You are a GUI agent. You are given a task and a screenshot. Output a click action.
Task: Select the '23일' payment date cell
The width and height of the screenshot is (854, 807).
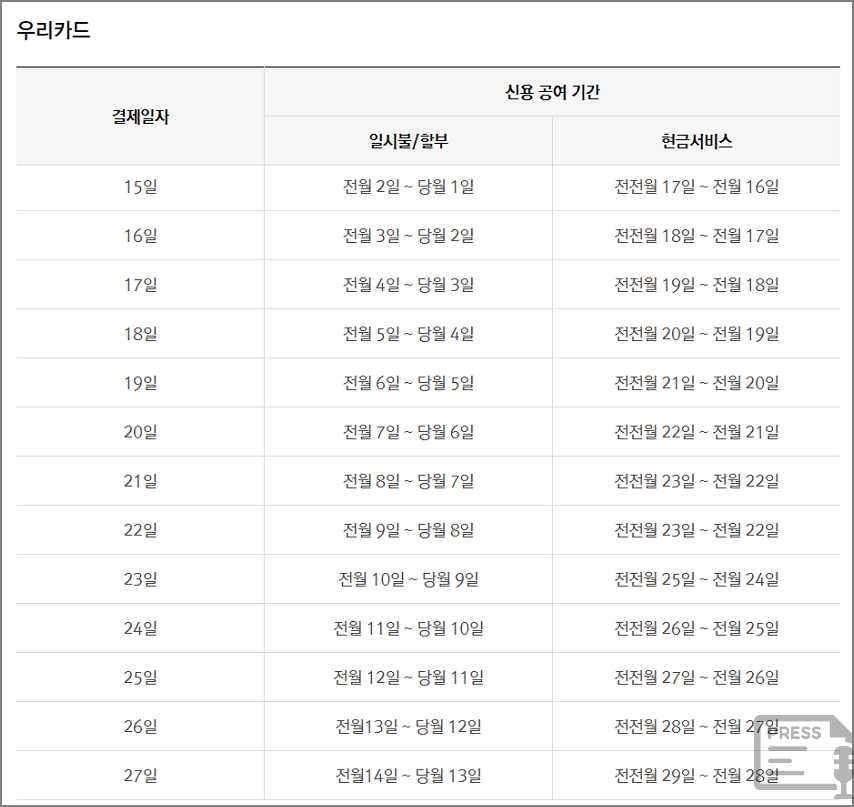coord(141,579)
